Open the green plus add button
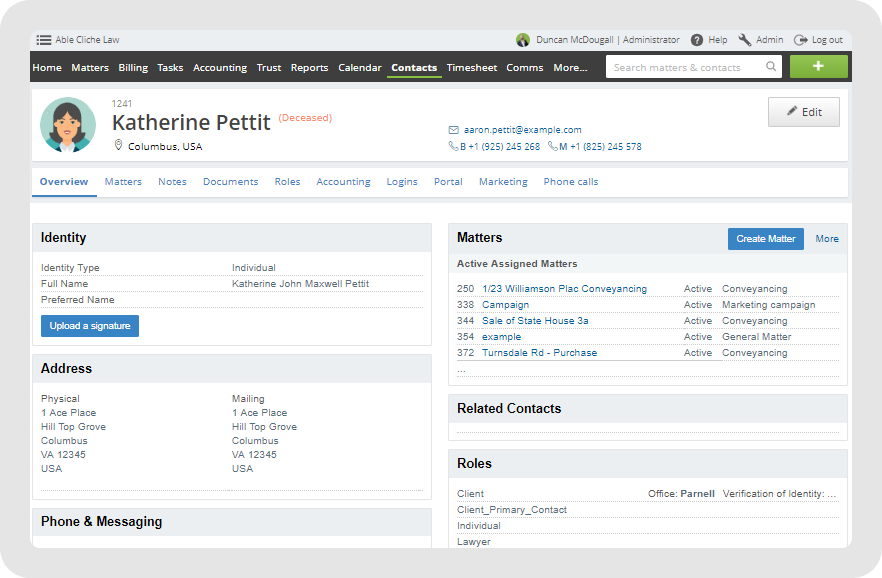This screenshot has width=882, height=578. point(818,66)
